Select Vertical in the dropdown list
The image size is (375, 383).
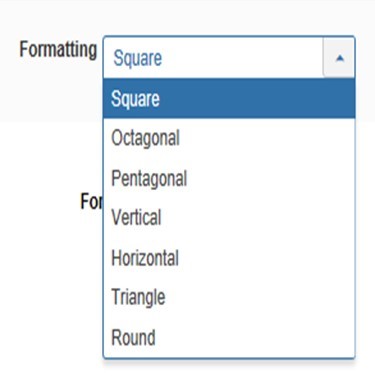point(229,218)
